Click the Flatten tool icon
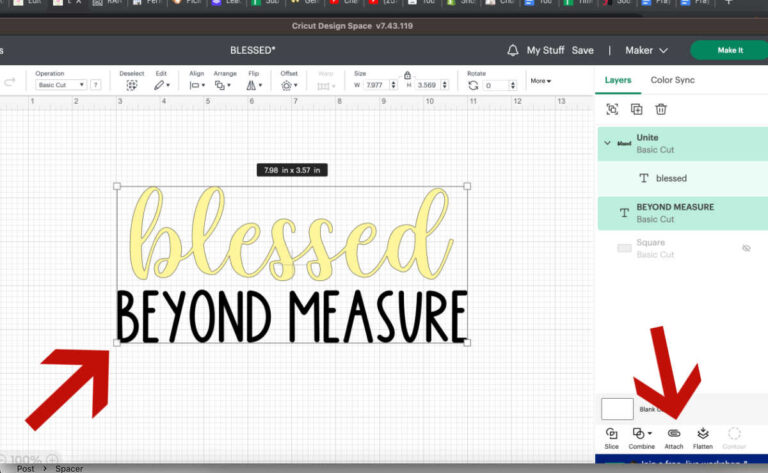Viewport: 768px width, 473px height. coord(702,434)
